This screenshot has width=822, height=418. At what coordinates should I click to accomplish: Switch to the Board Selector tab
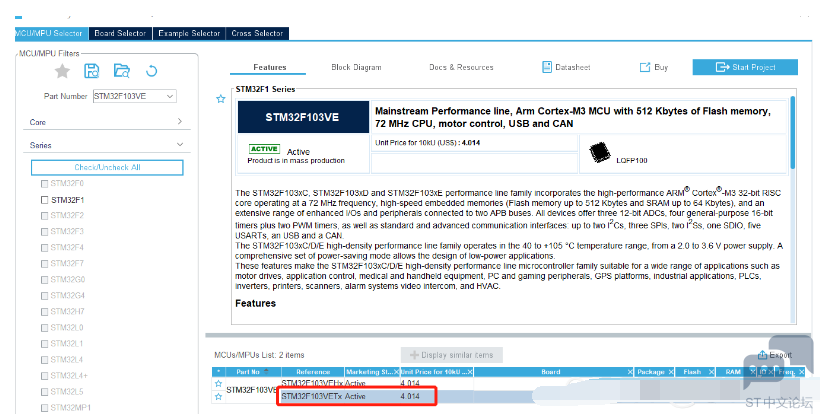point(120,33)
